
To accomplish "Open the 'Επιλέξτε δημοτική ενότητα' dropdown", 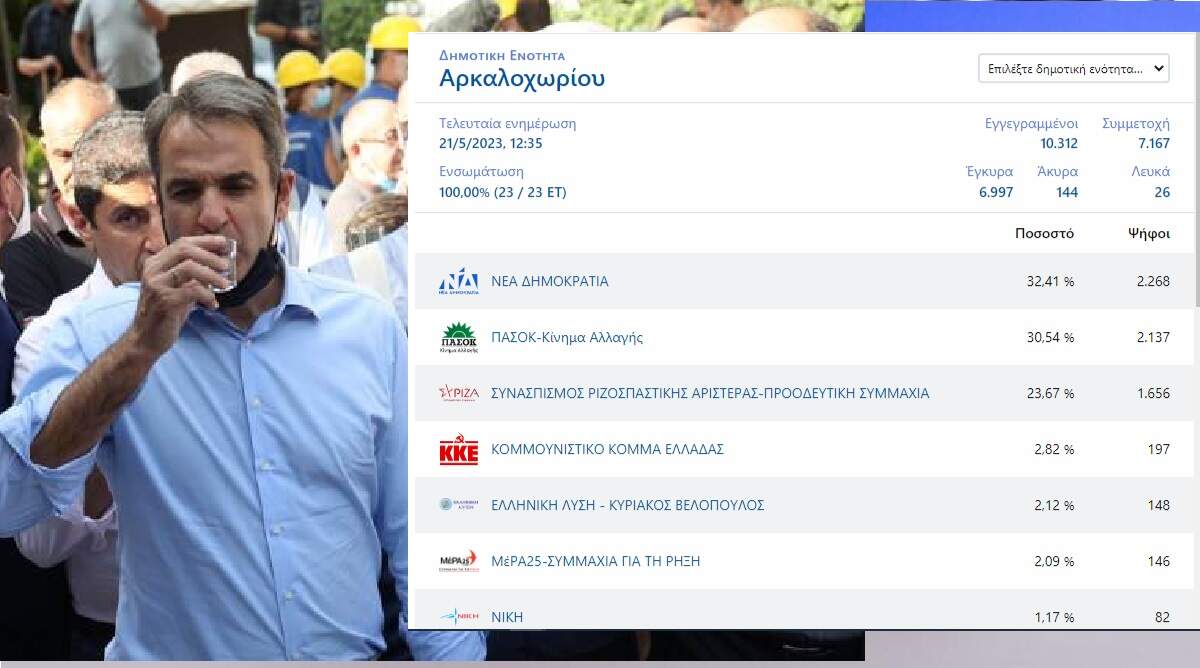I will coord(1073,69).
